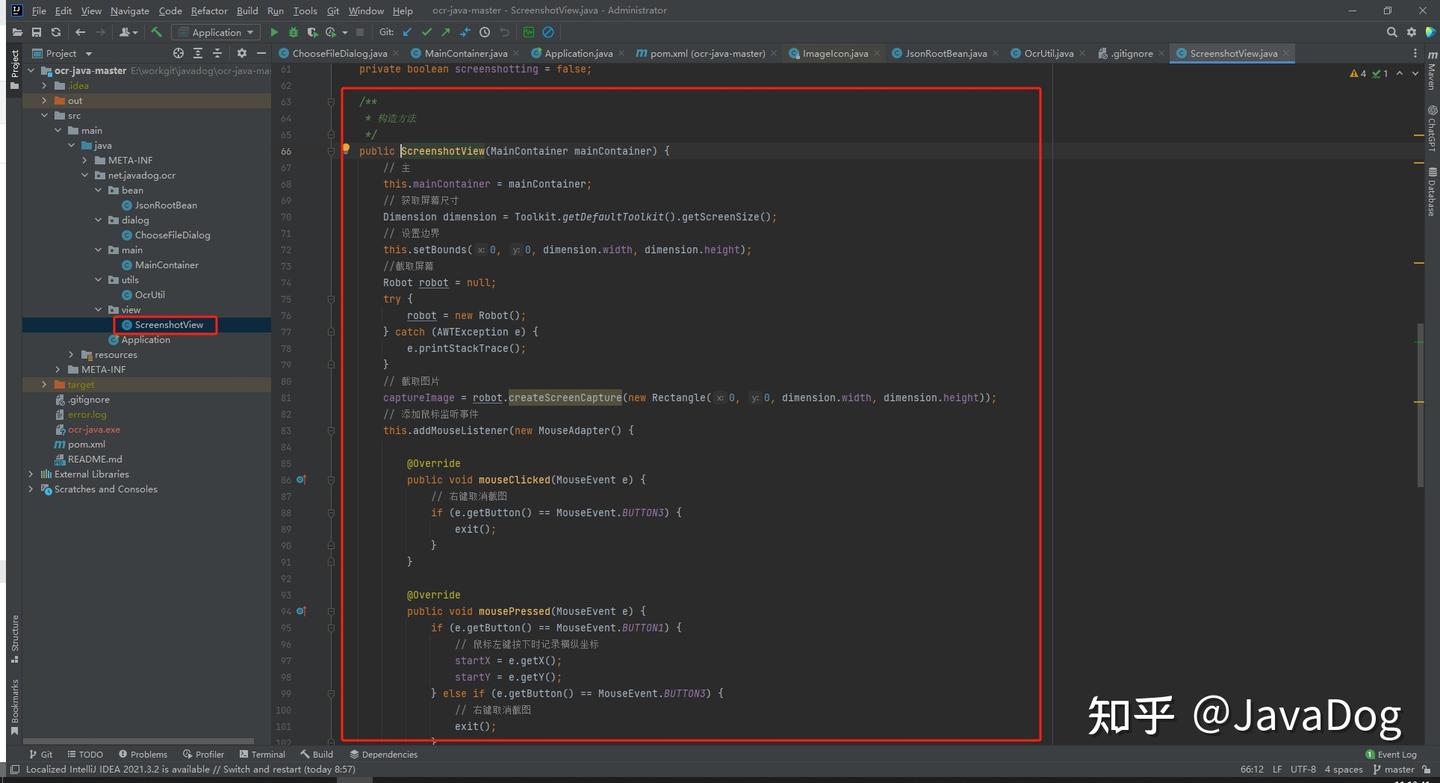This screenshot has width=1440, height=783.
Task: Open the Application run configuration dropdown
Action: pyautogui.click(x=215, y=32)
